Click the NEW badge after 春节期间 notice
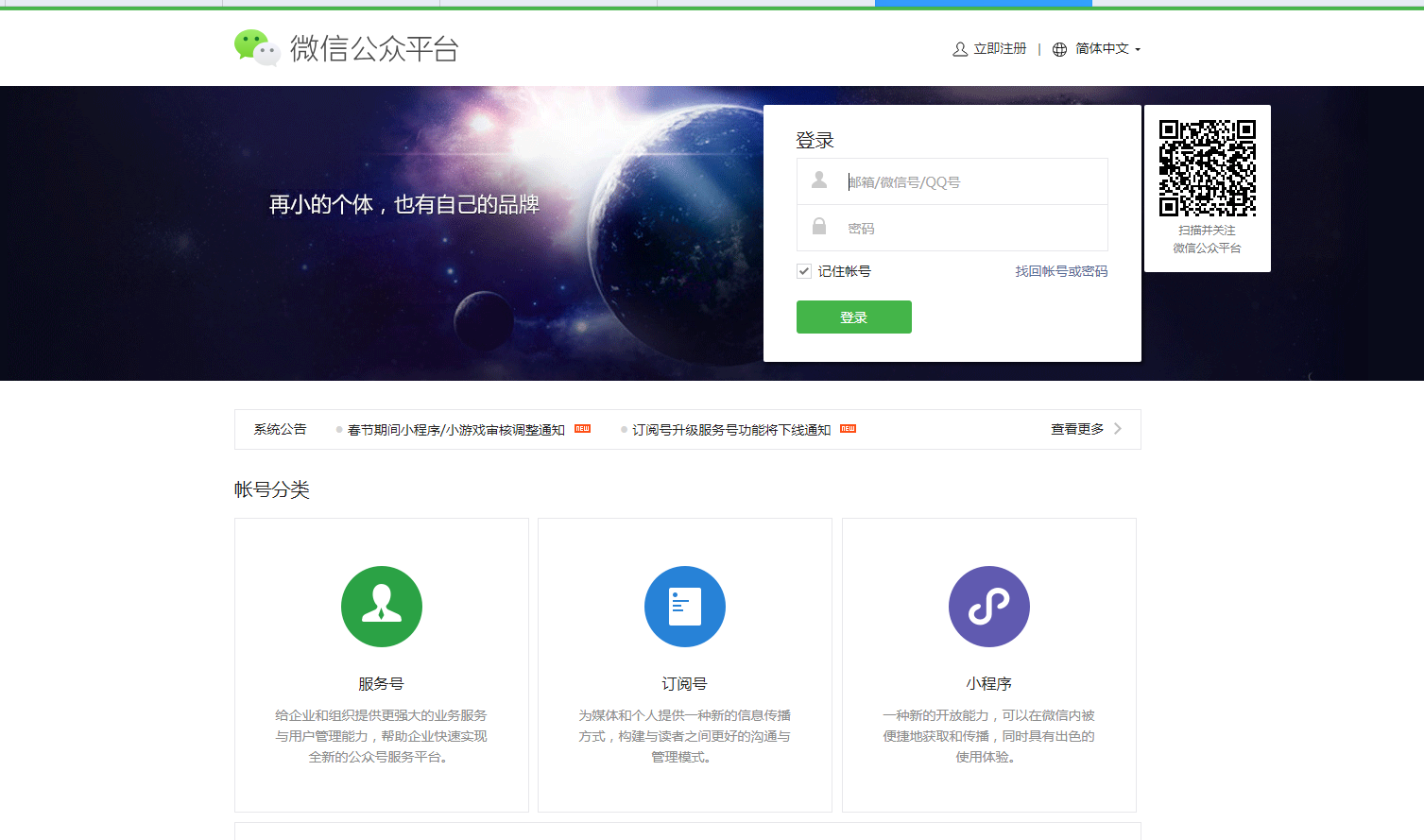The width and height of the screenshot is (1424, 840). (583, 429)
